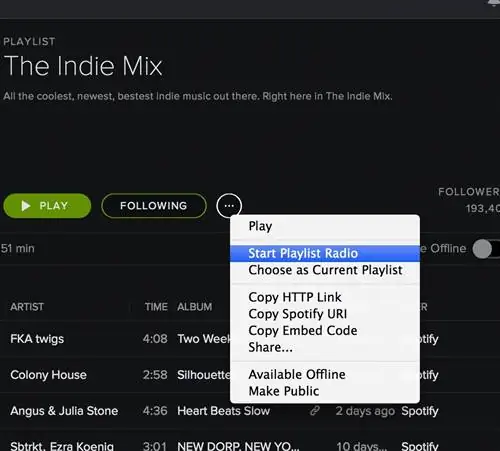The image size is (500, 451).
Task: Choose Start Playlist Radio menu entry
Action: pos(325,253)
